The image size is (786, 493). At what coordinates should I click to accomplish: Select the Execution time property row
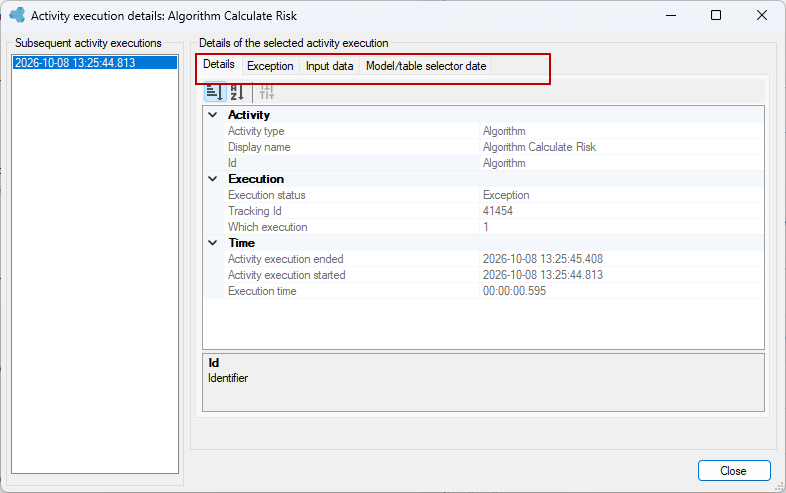pyautogui.click(x=494, y=291)
